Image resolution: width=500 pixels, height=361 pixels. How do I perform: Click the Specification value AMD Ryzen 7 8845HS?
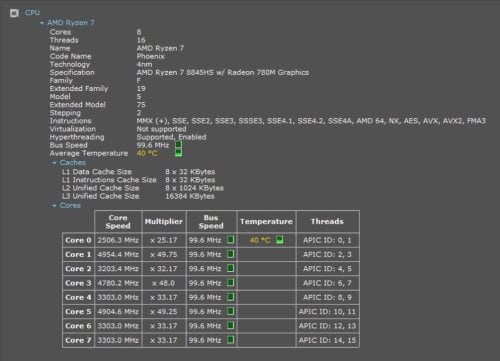223,72
